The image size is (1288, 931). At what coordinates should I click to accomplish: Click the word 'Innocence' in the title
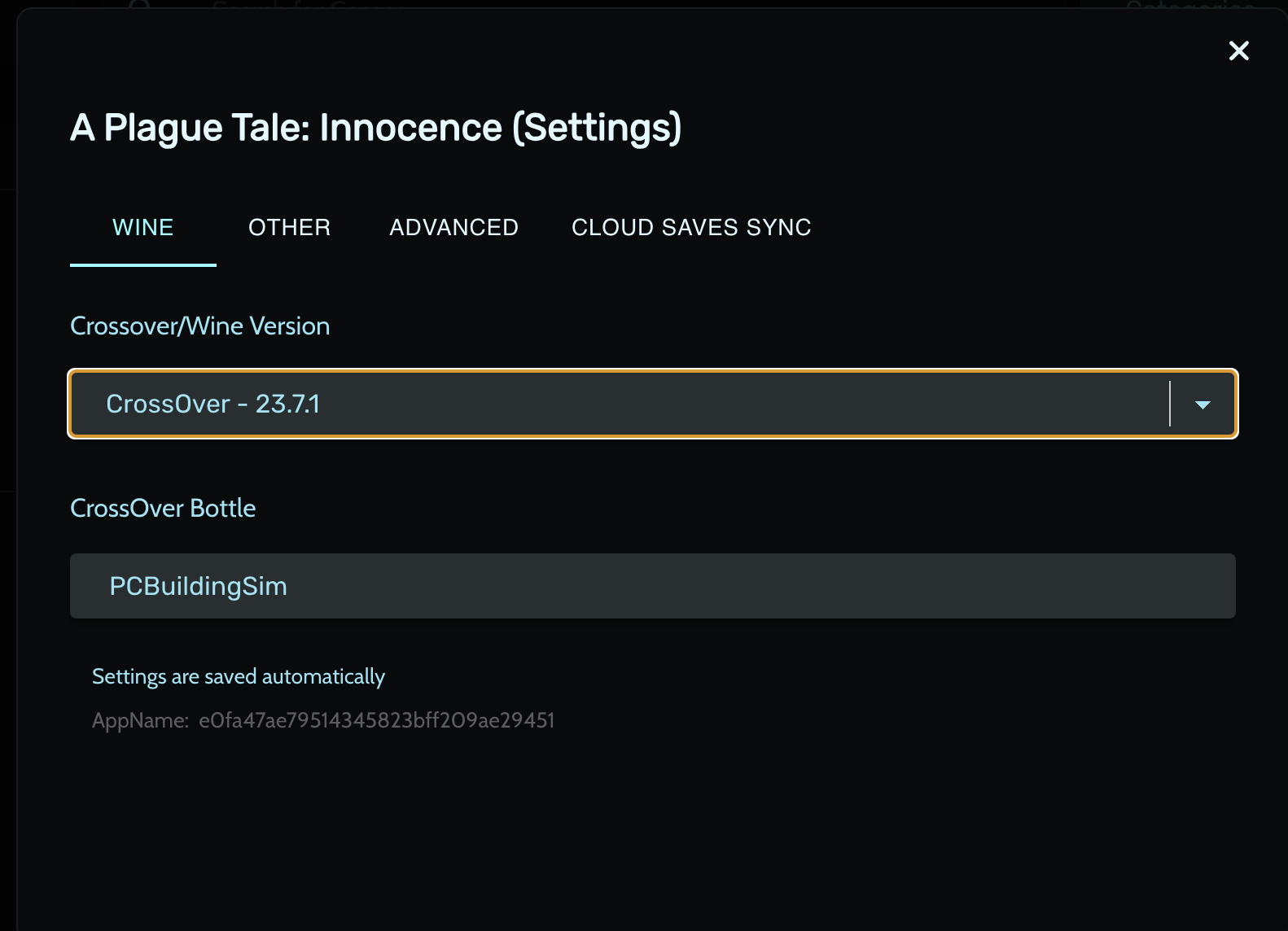(411, 128)
